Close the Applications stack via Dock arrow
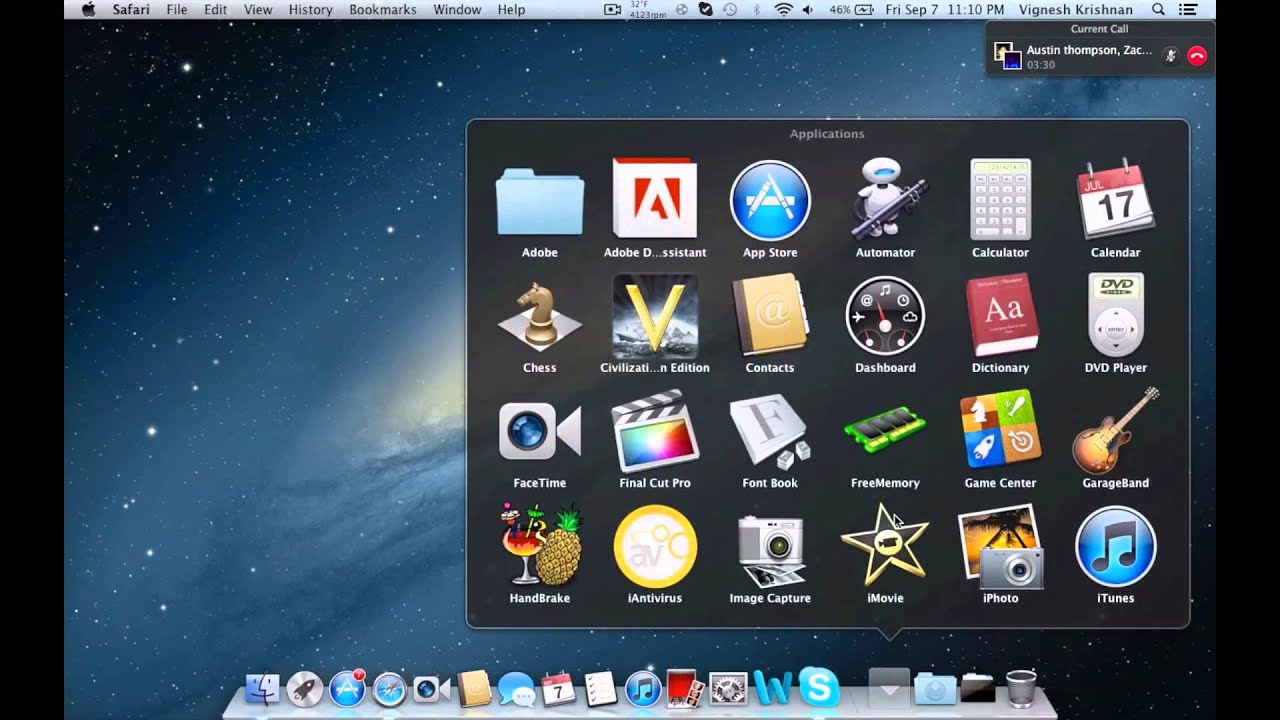 click(889, 688)
